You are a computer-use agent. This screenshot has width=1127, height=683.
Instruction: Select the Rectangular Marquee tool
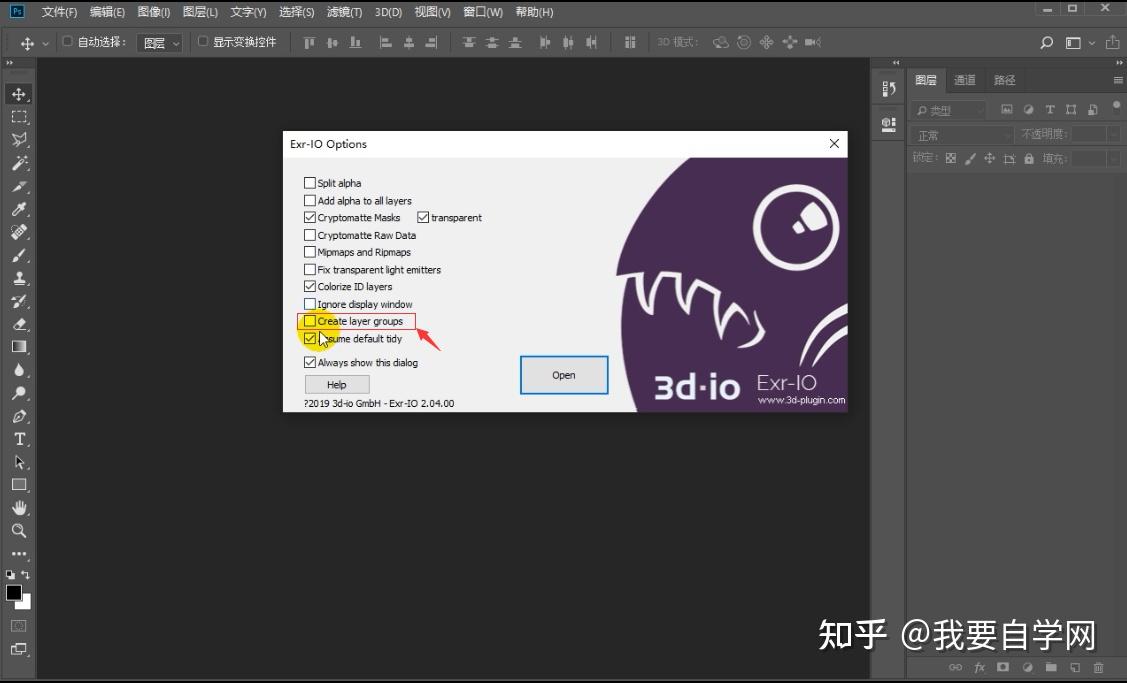tap(19, 117)
